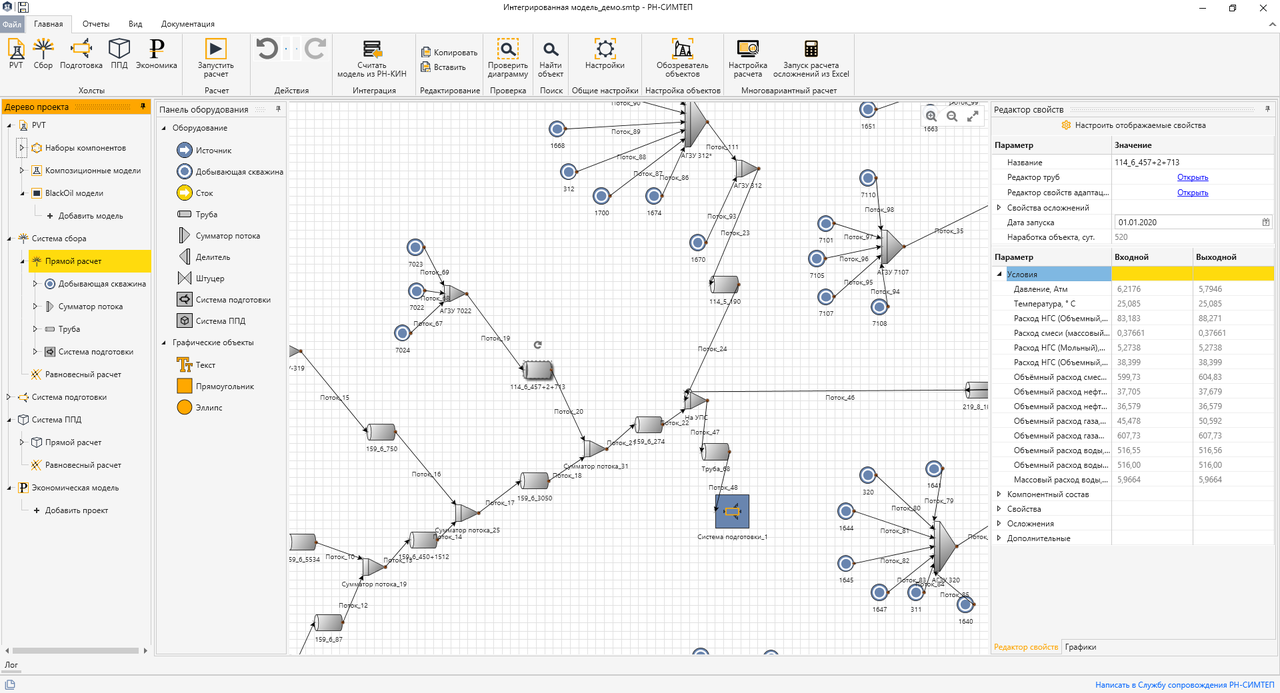Image resolution: width=1280 pixels, height=693 pixels.
Task: Switch to the Вид ribbon tab
Action: [136, 23]
